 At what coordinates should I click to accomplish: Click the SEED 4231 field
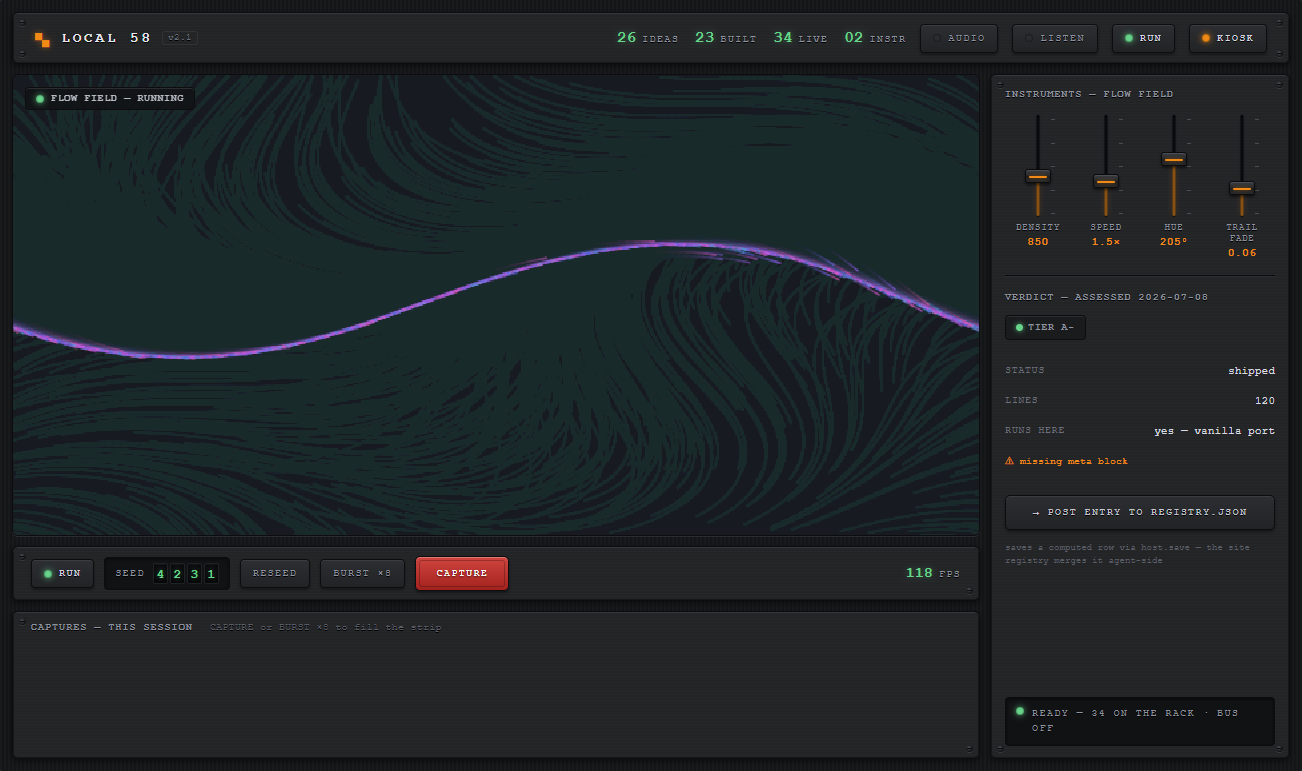[x=167, y=573]
